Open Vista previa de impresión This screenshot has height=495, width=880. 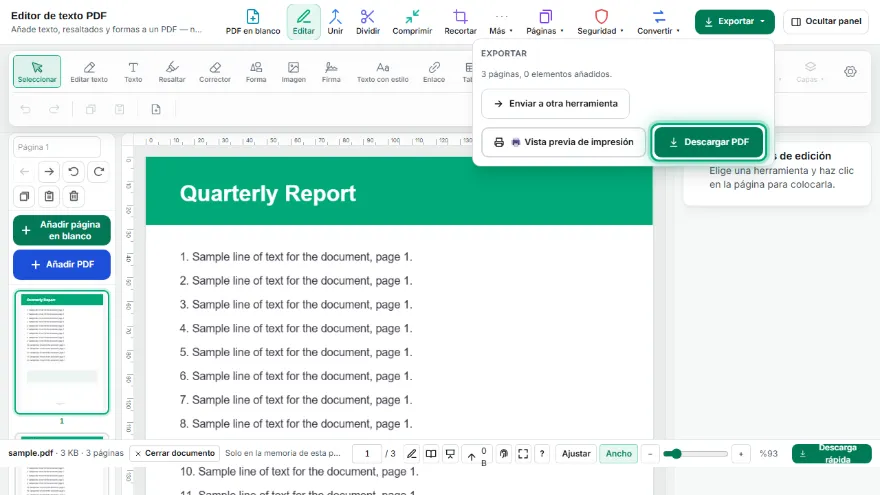[x=563, y=142]
